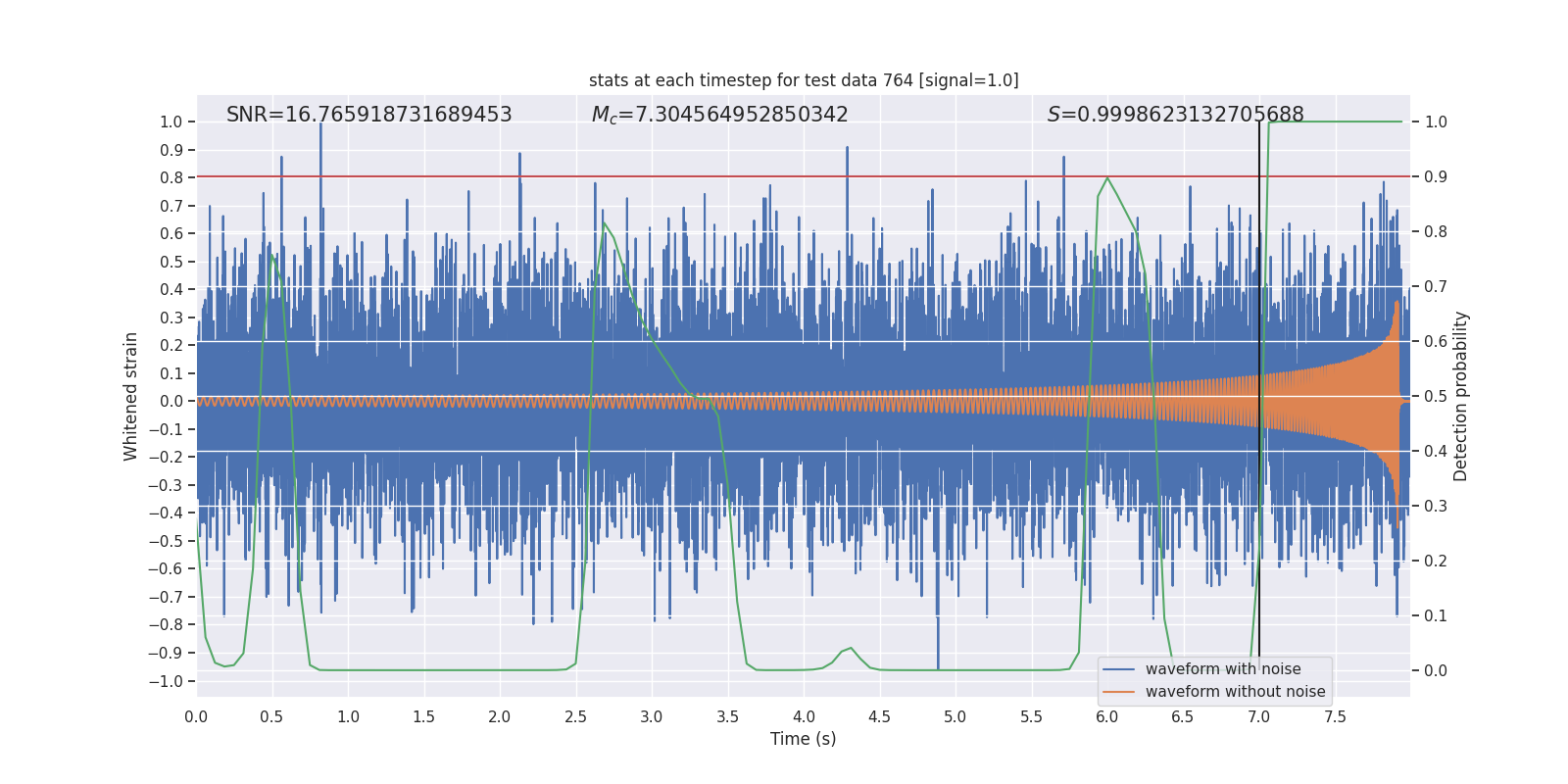The image size is (1568, 784).
Task: Click the "Whitened strain" y-axis label
Action: pyautogui.click(x=130, y=396)
